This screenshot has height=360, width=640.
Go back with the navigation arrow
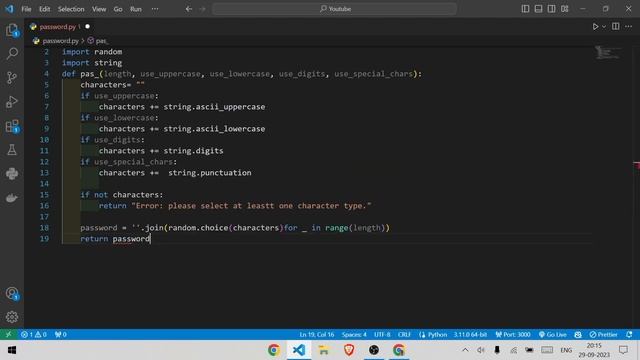pyautogui.click(x=189, y=9)
